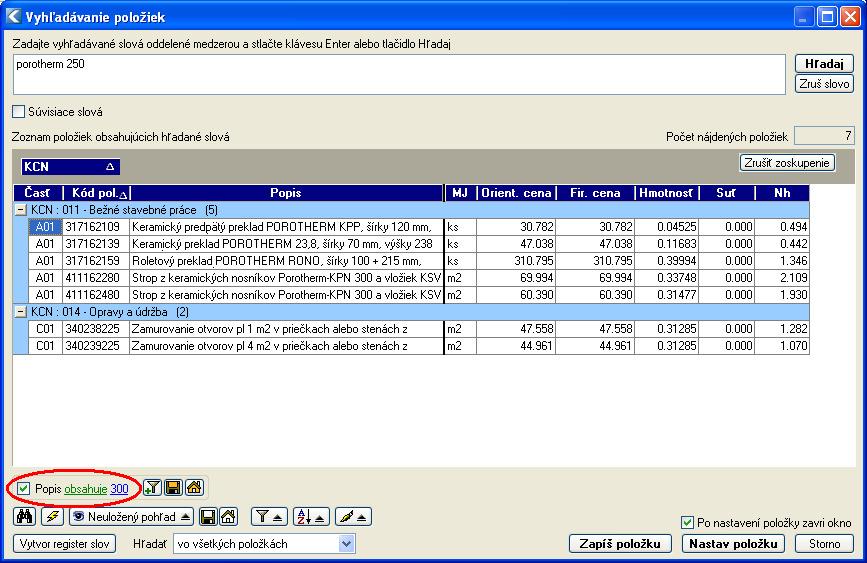Save the filter with the yellow floppy icon
Screen dimensions: 867x563
[x=173, y=487]
